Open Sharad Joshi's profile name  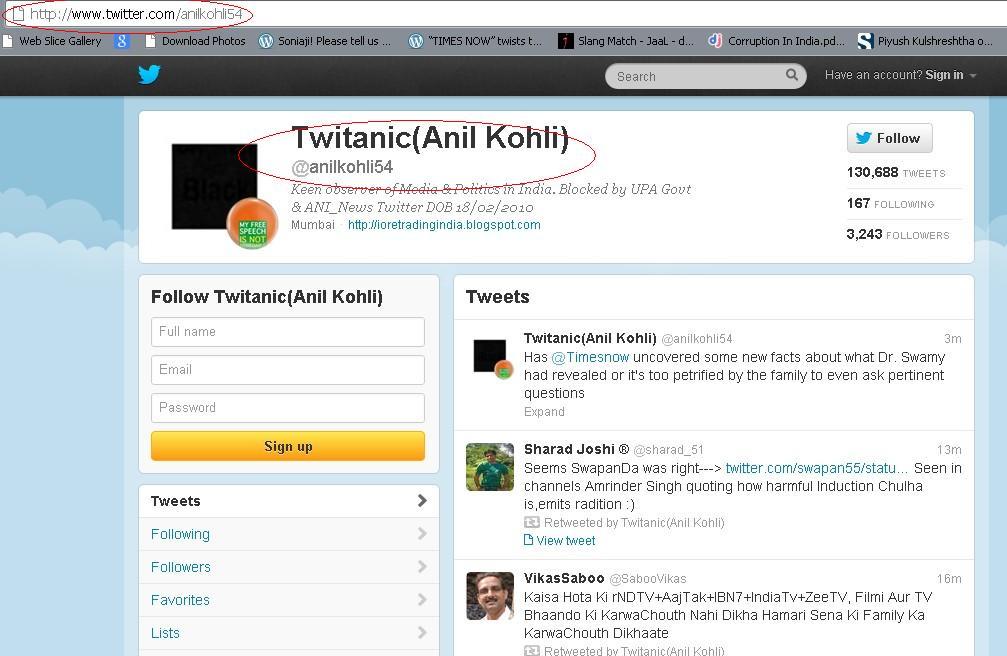577,449
